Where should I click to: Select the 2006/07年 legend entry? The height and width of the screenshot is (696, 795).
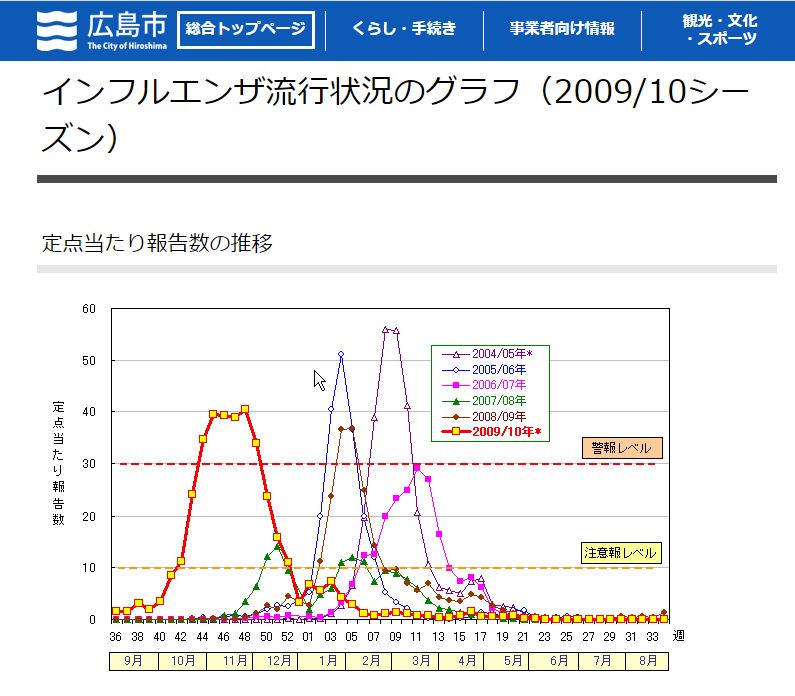point(484,385)
